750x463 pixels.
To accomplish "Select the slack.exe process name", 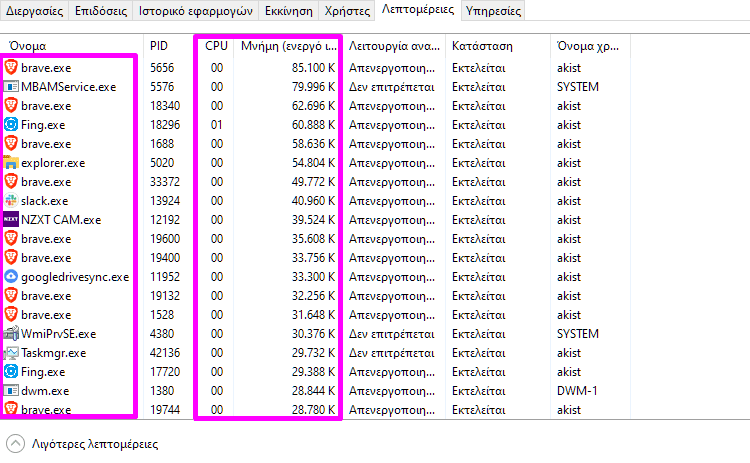I will pos(44,200).
